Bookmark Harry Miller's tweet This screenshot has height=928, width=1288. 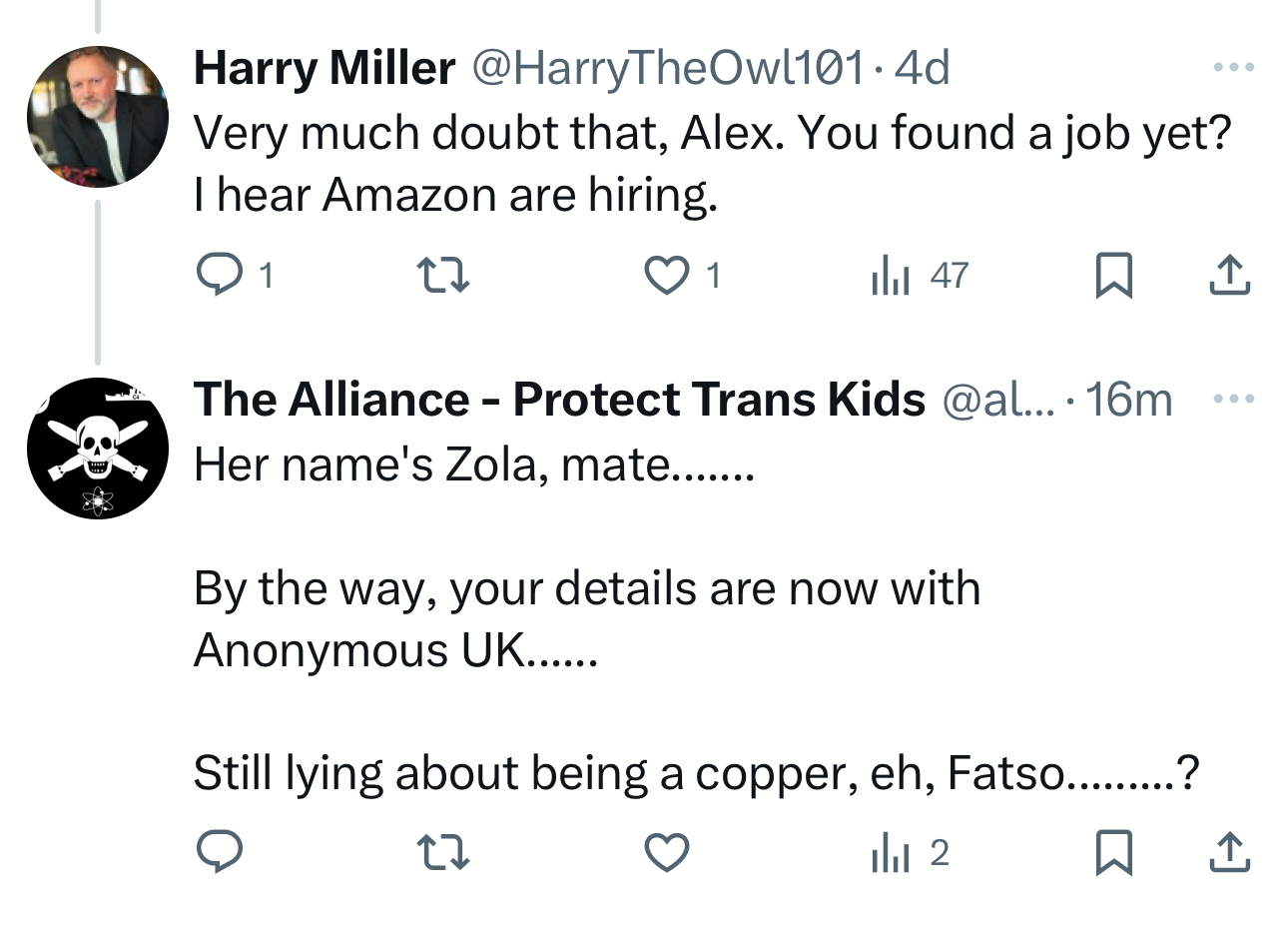click(1113, 275)
